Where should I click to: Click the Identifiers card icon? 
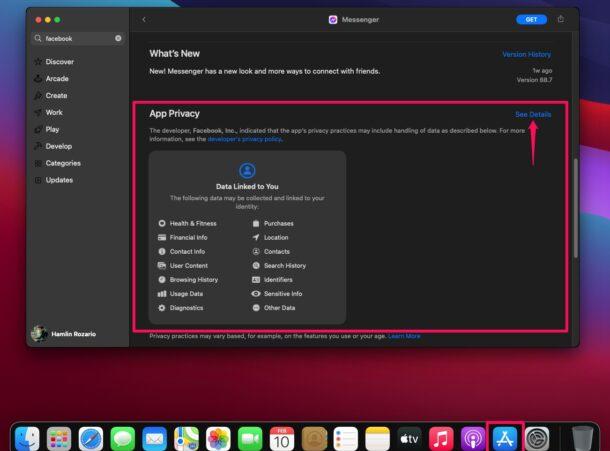[256, 279]
